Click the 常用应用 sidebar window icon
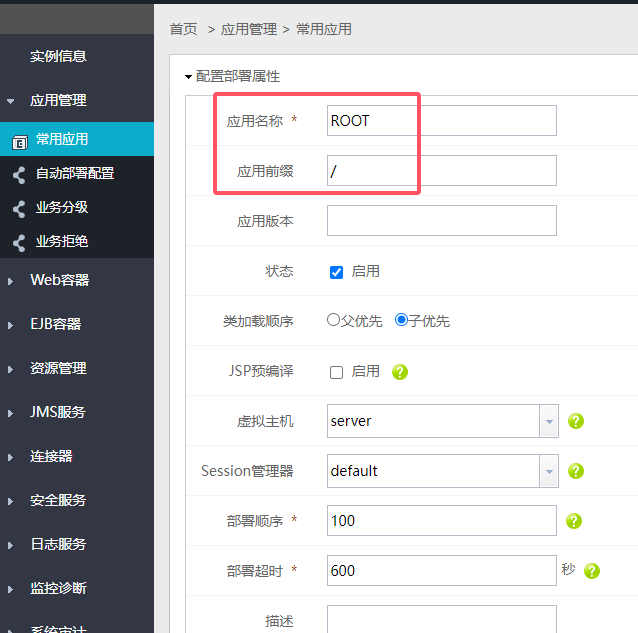The height and width of the screenshot is (633, 638). point(20,142)
